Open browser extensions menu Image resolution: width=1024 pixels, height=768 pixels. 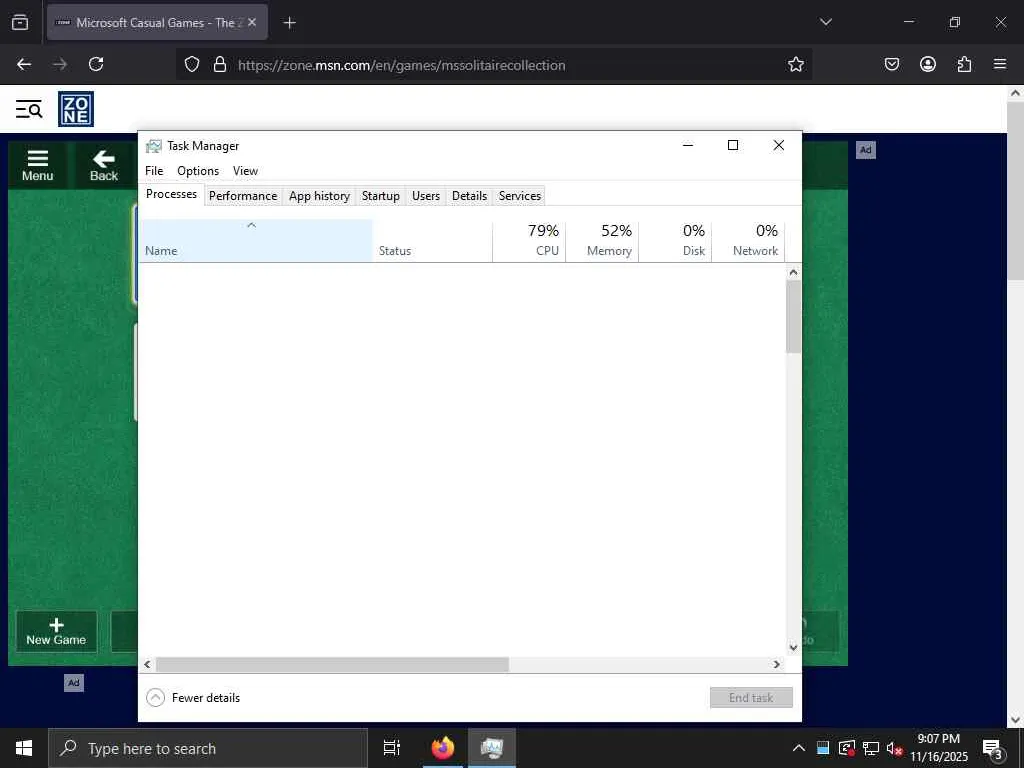click(x=964, y=64)
